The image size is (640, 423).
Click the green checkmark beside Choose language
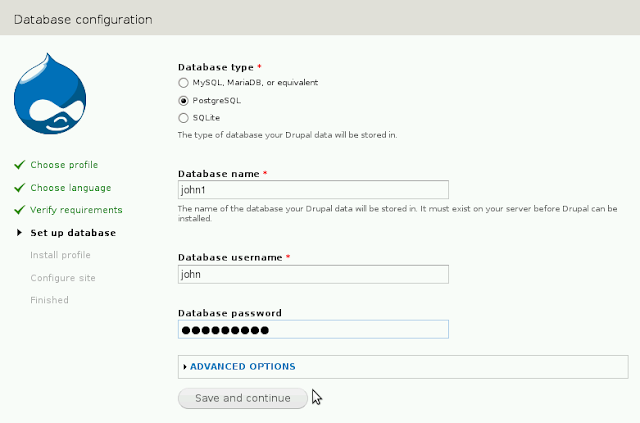[20, 187]
